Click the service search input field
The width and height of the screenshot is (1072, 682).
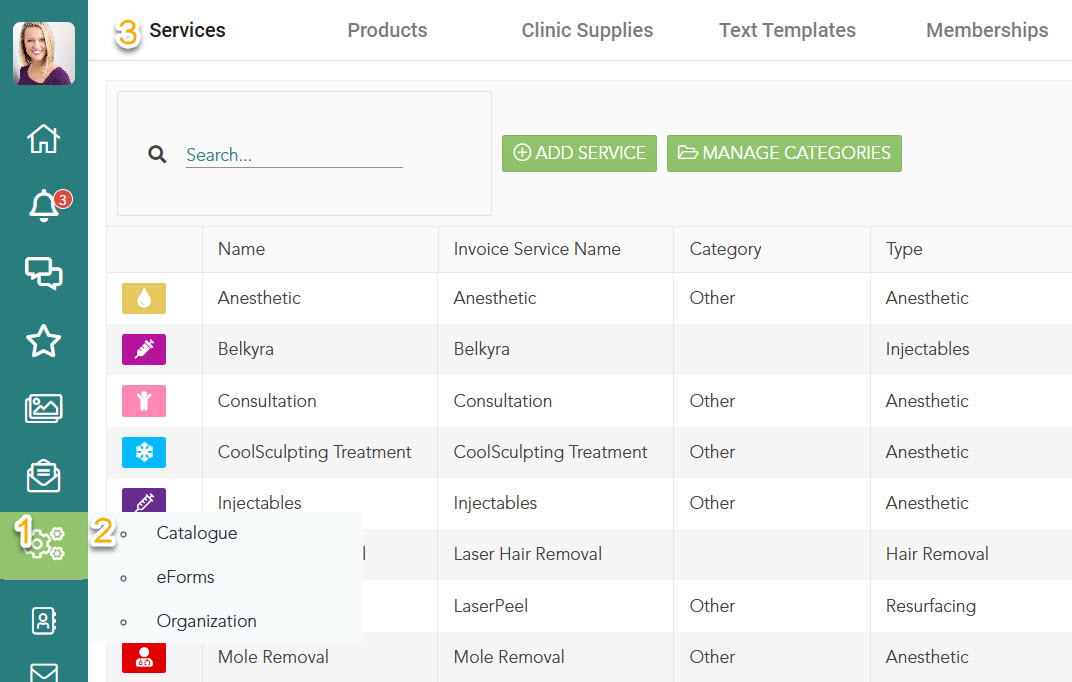(x=294, y=155)
